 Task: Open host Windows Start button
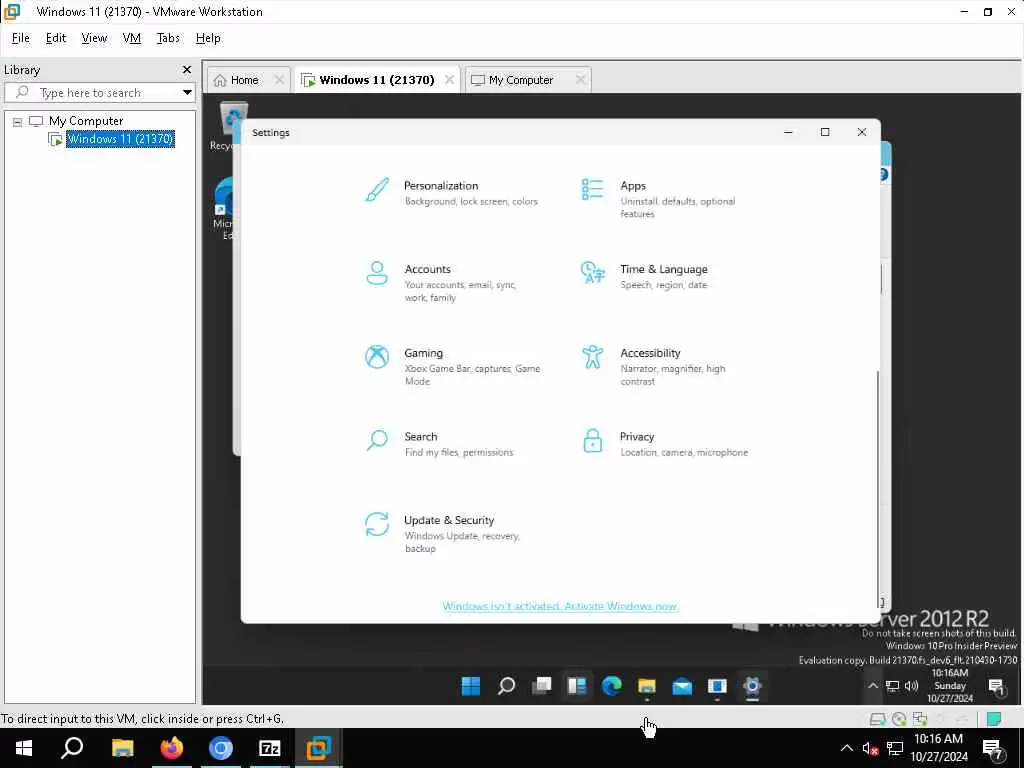[x=24, y=748]
